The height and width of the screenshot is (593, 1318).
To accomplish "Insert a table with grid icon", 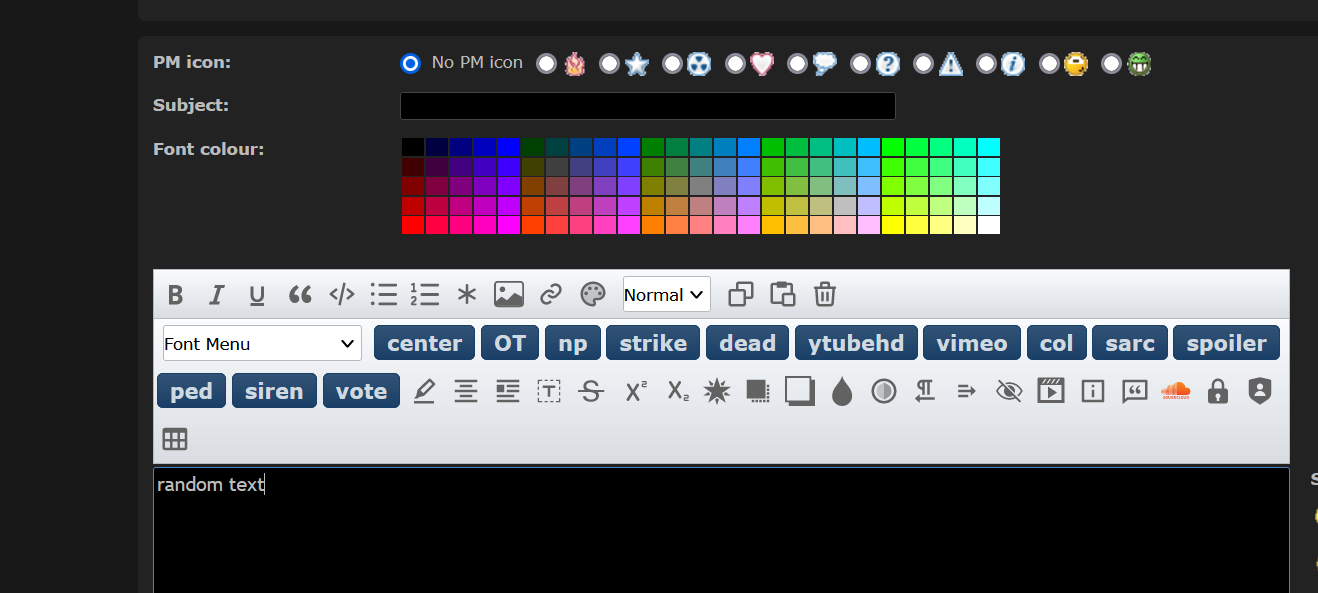I will tap(175, 439).
